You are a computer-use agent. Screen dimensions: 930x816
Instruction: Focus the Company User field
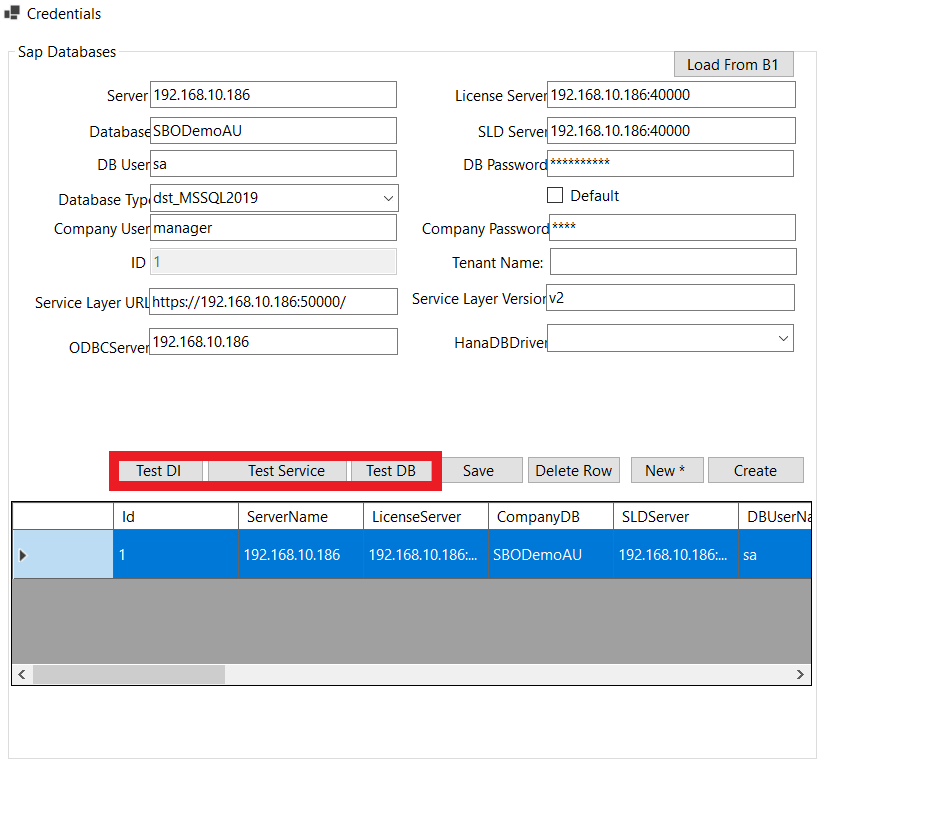273,228
